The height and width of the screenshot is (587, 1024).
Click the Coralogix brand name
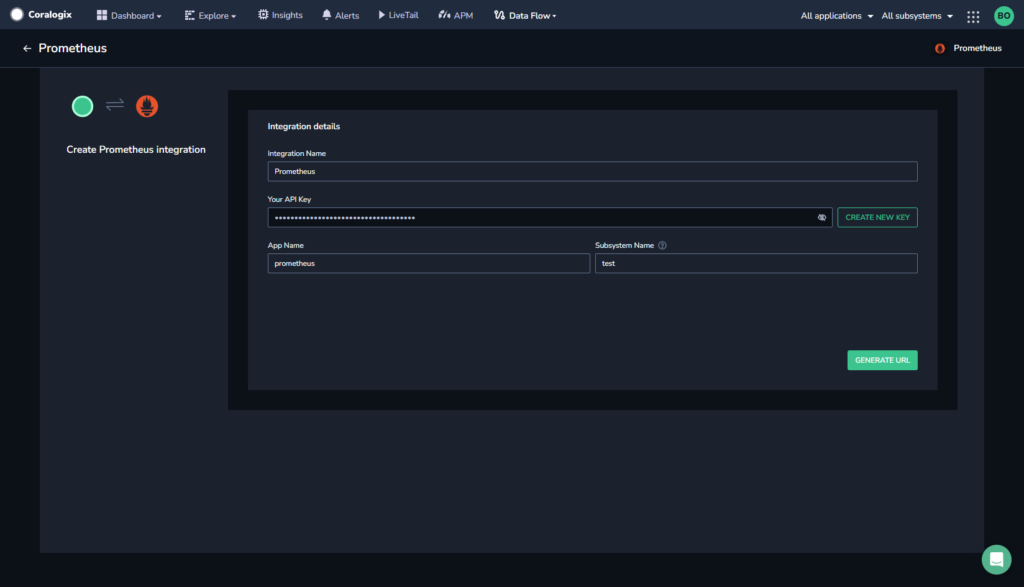(x=50, y=14)
